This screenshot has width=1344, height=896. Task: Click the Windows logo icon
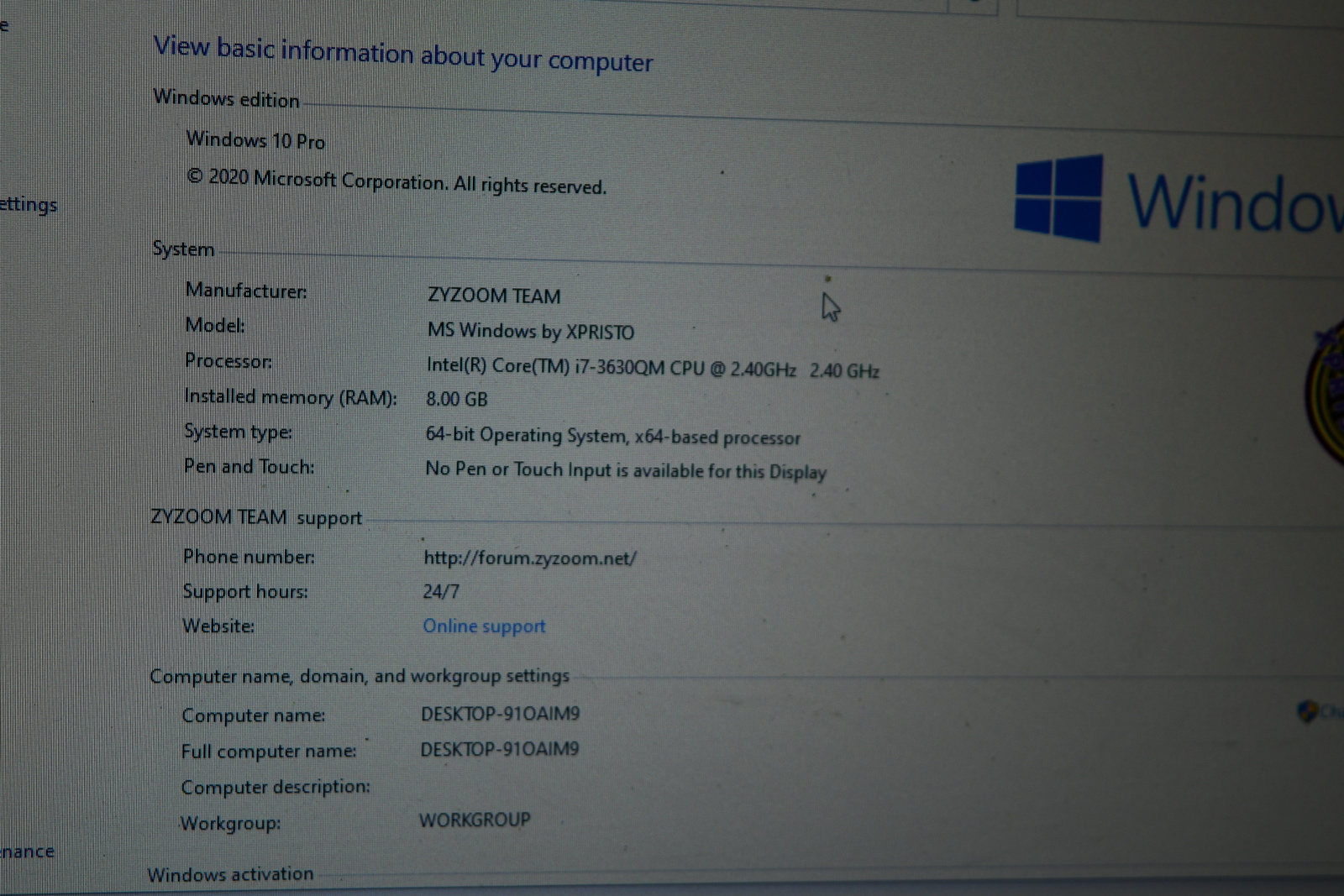[1058, 198]
